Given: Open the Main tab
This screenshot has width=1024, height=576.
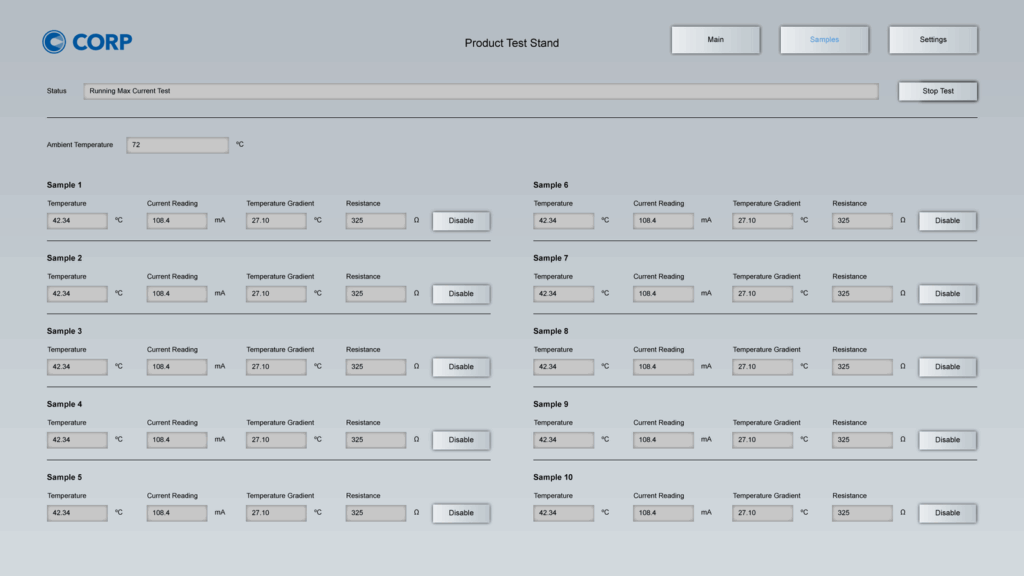Looking at the screenshot, I should click(715, 40).
